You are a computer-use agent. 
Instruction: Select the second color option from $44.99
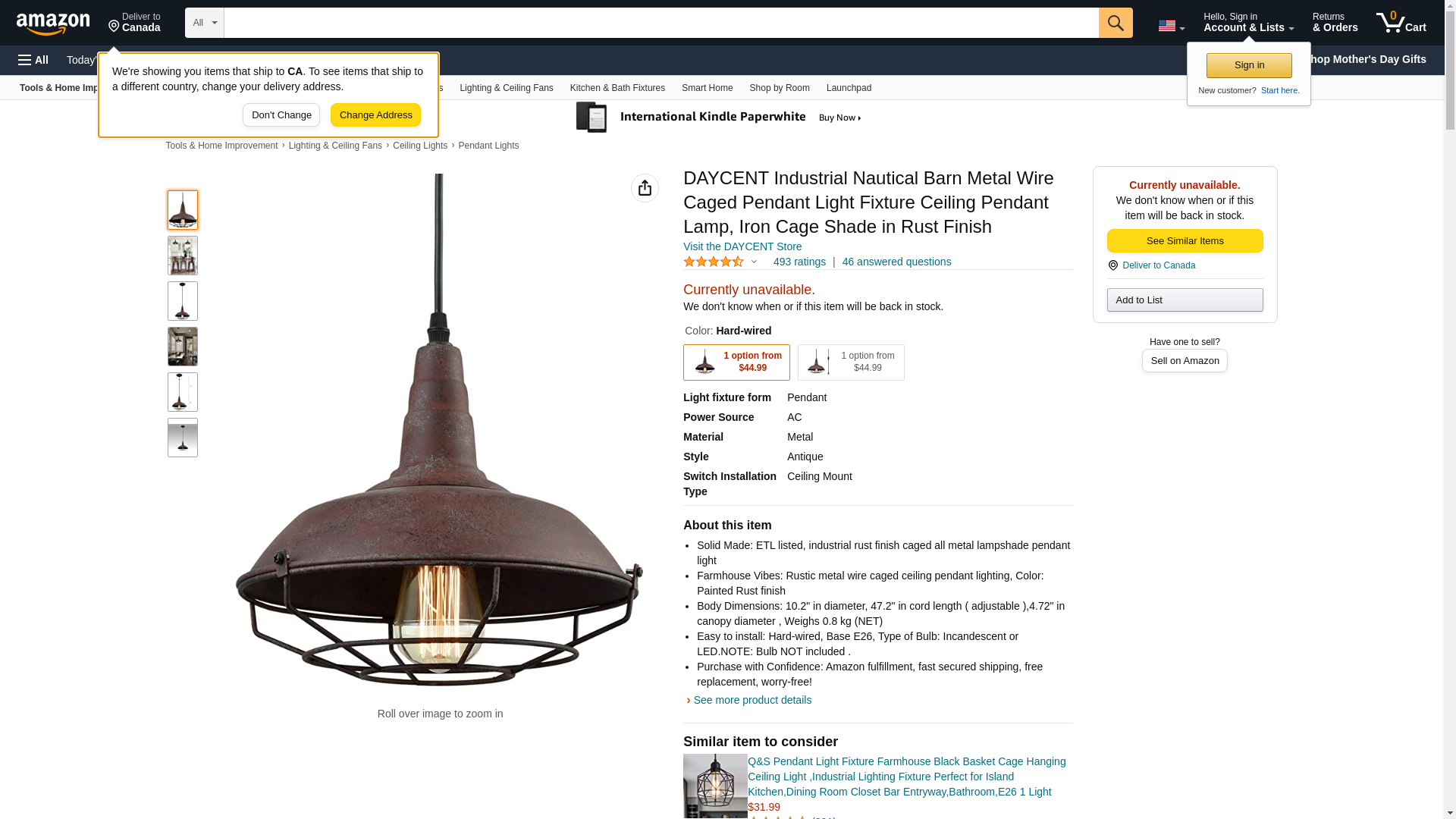point(851,362)
